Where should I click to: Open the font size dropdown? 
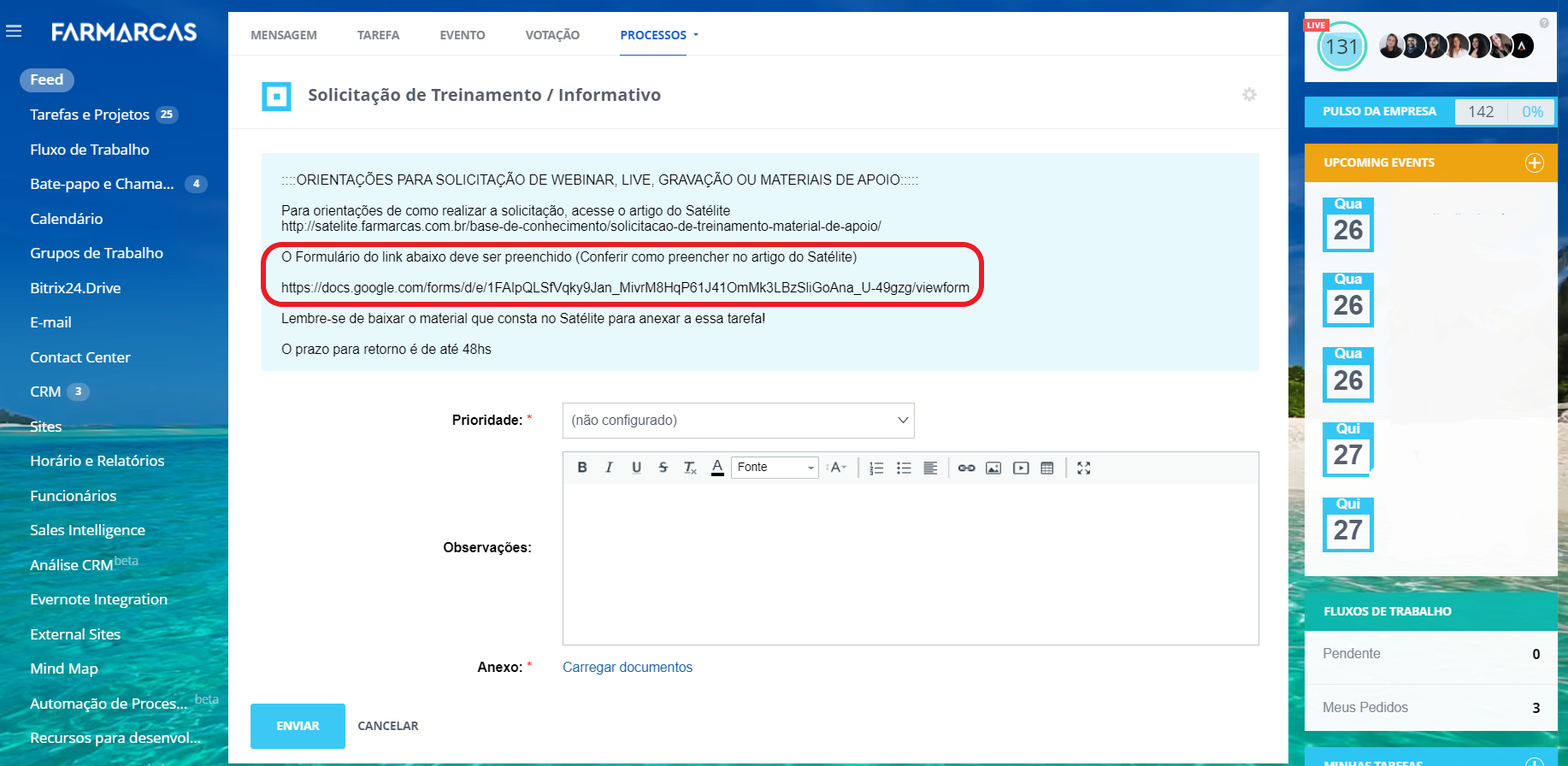pos(837,468)
